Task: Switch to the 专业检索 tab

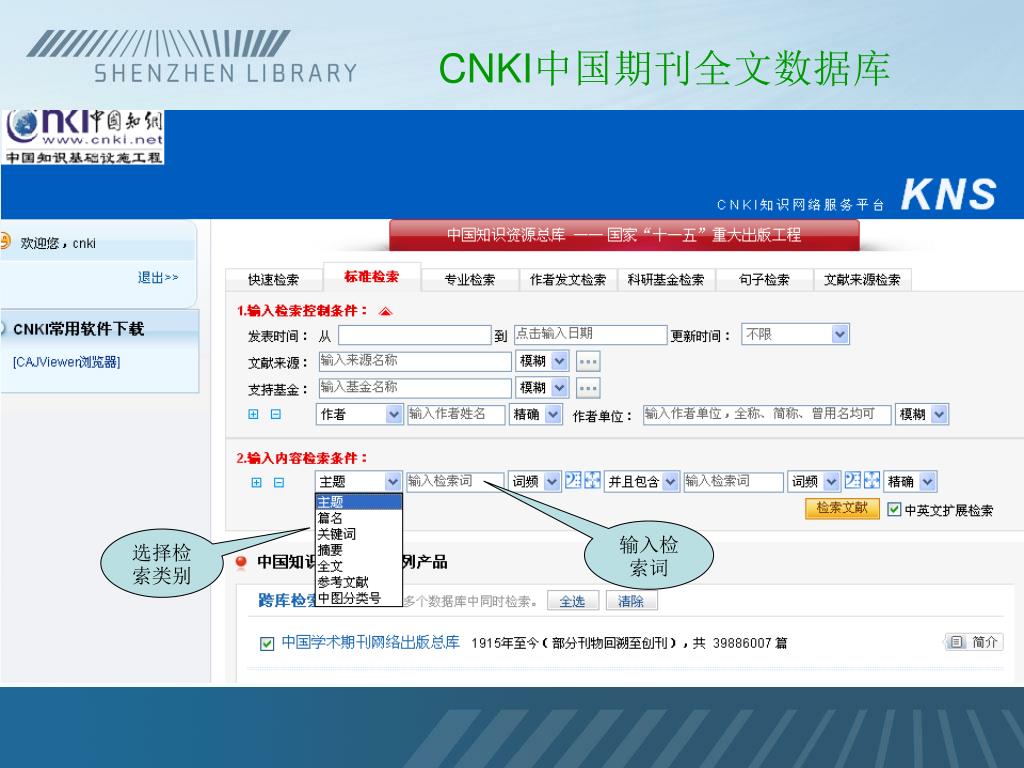Action: pyautogui.click(x=470, y=280)
